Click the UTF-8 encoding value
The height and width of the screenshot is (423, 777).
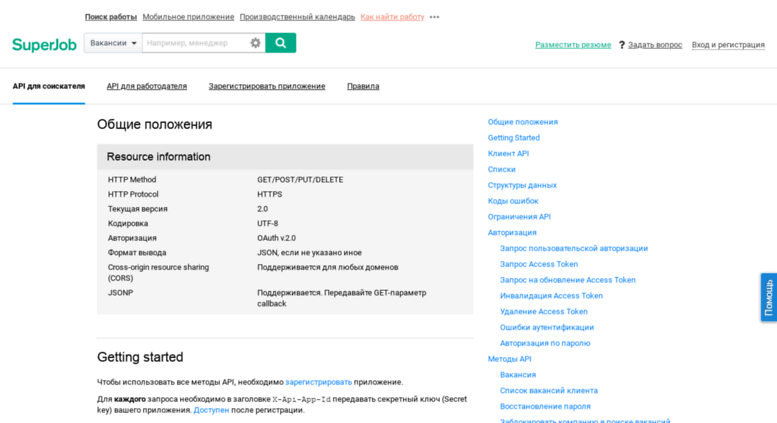(268, 224)
